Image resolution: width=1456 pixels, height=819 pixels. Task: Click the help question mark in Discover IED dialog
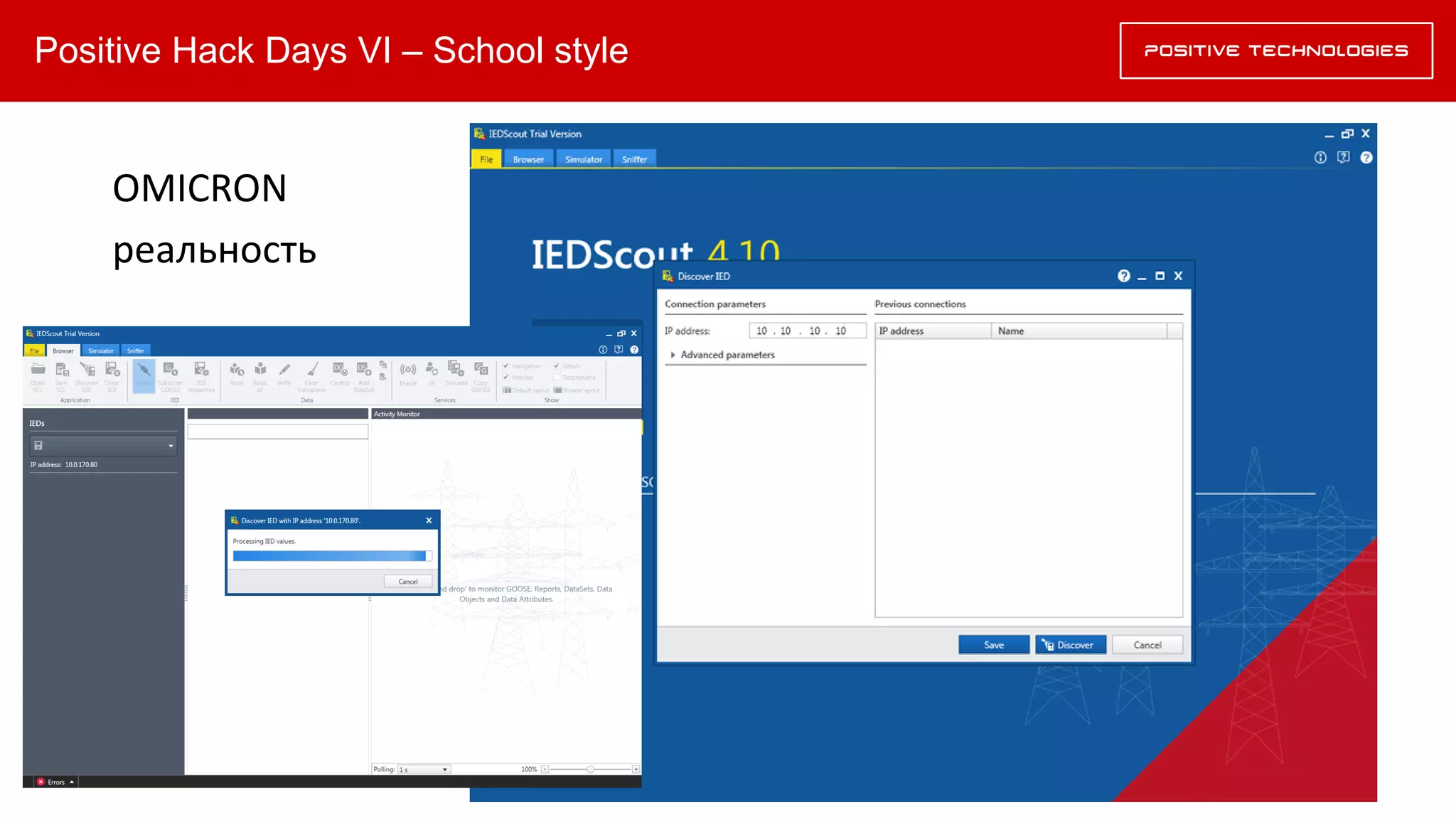[1123, 276]
